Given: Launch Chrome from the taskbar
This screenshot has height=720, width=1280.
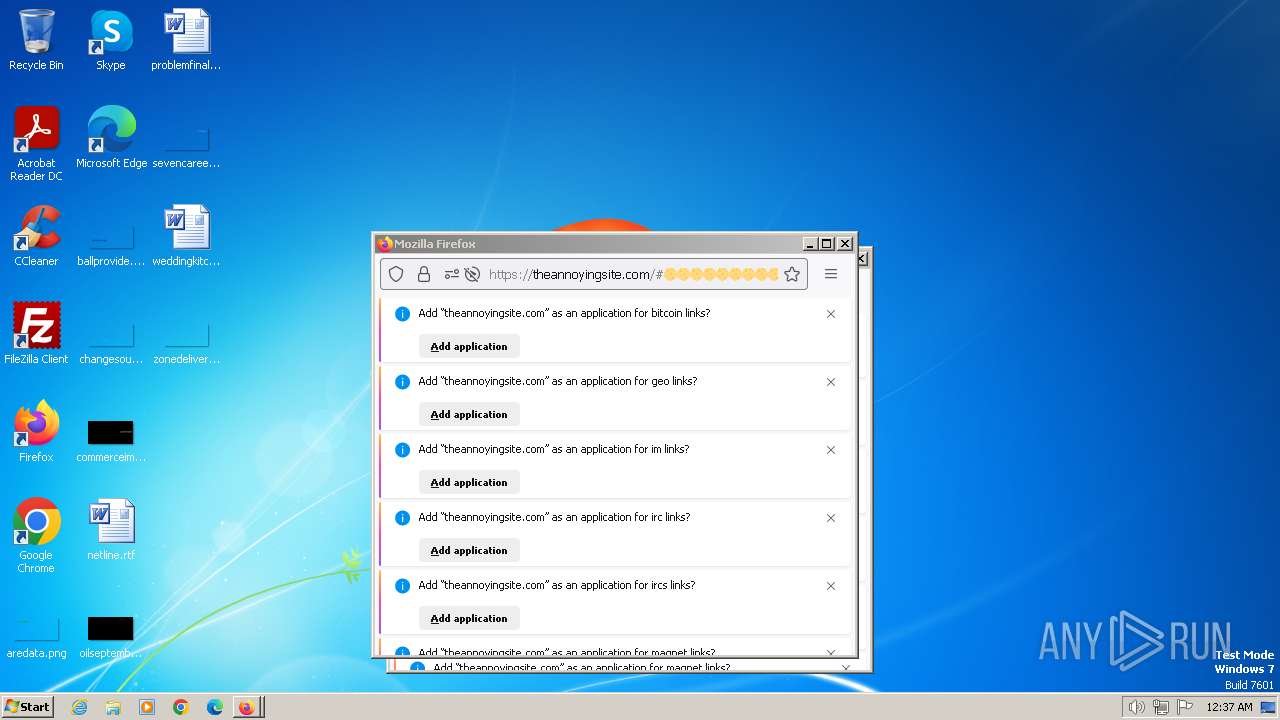Looking at the screenshot, I should click(181, 707).
